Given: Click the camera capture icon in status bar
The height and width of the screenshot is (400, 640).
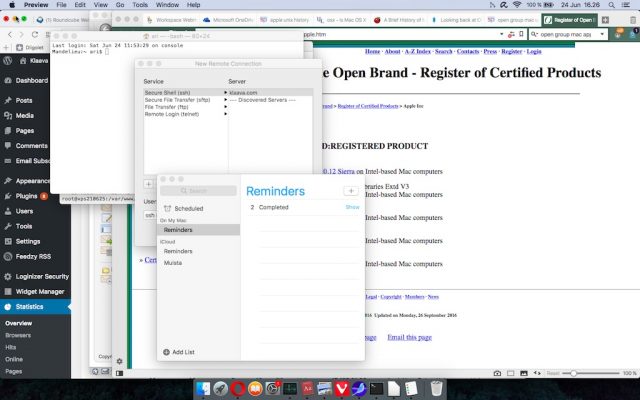Looking at the screenshot, I should [497, 373].
